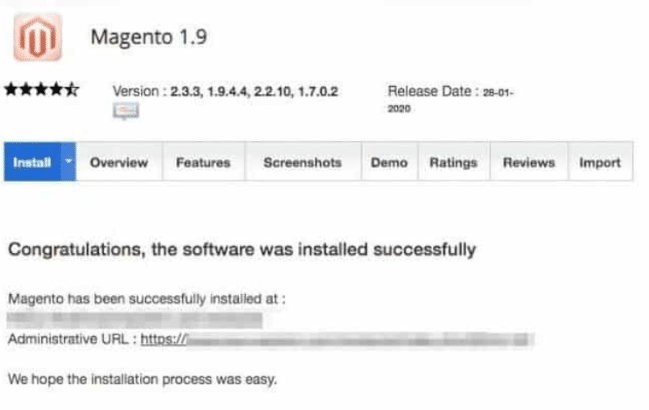Click the Release Date value
649x410 pixels.
tap(451, 100)
